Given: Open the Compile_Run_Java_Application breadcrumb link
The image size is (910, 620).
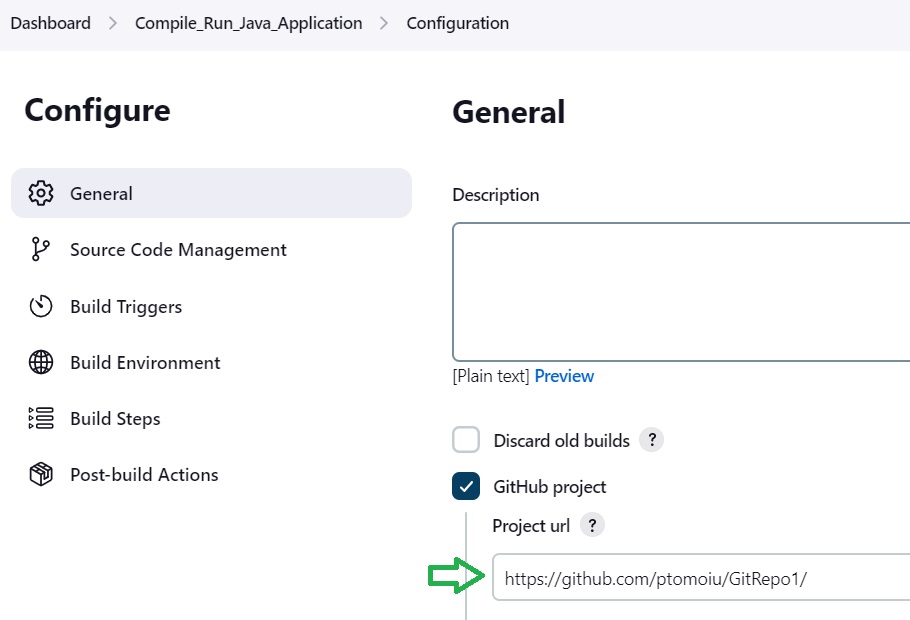Looking at the screenshot, I should pos(248,23).
